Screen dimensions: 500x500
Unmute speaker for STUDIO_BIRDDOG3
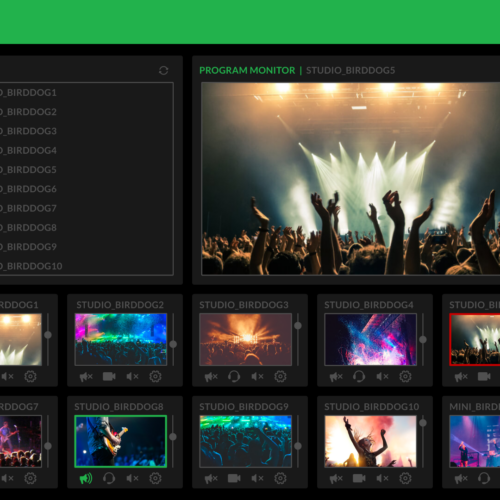coord(257,376)
